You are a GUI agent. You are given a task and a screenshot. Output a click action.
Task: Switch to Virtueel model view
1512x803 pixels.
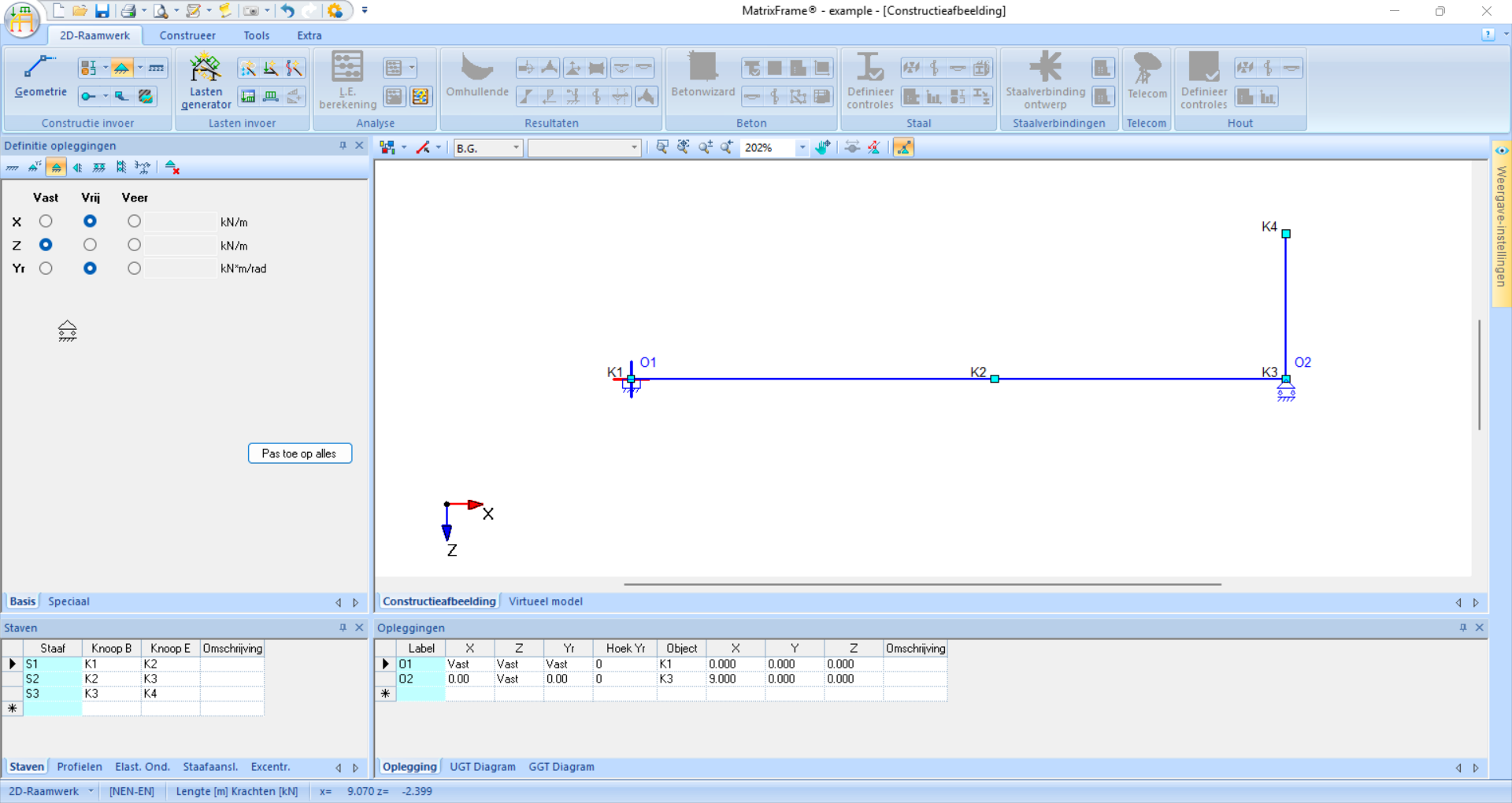point(545,601)
